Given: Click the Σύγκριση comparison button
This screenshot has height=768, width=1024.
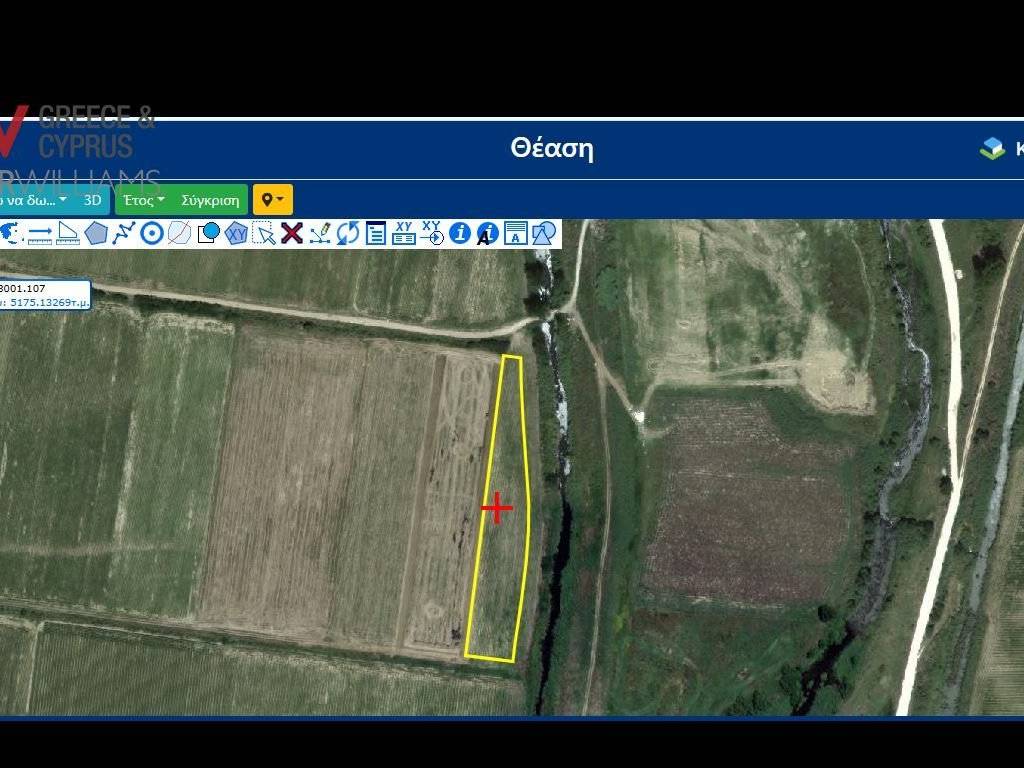Looking at the screenshot, I should click(x=210, y=200).
